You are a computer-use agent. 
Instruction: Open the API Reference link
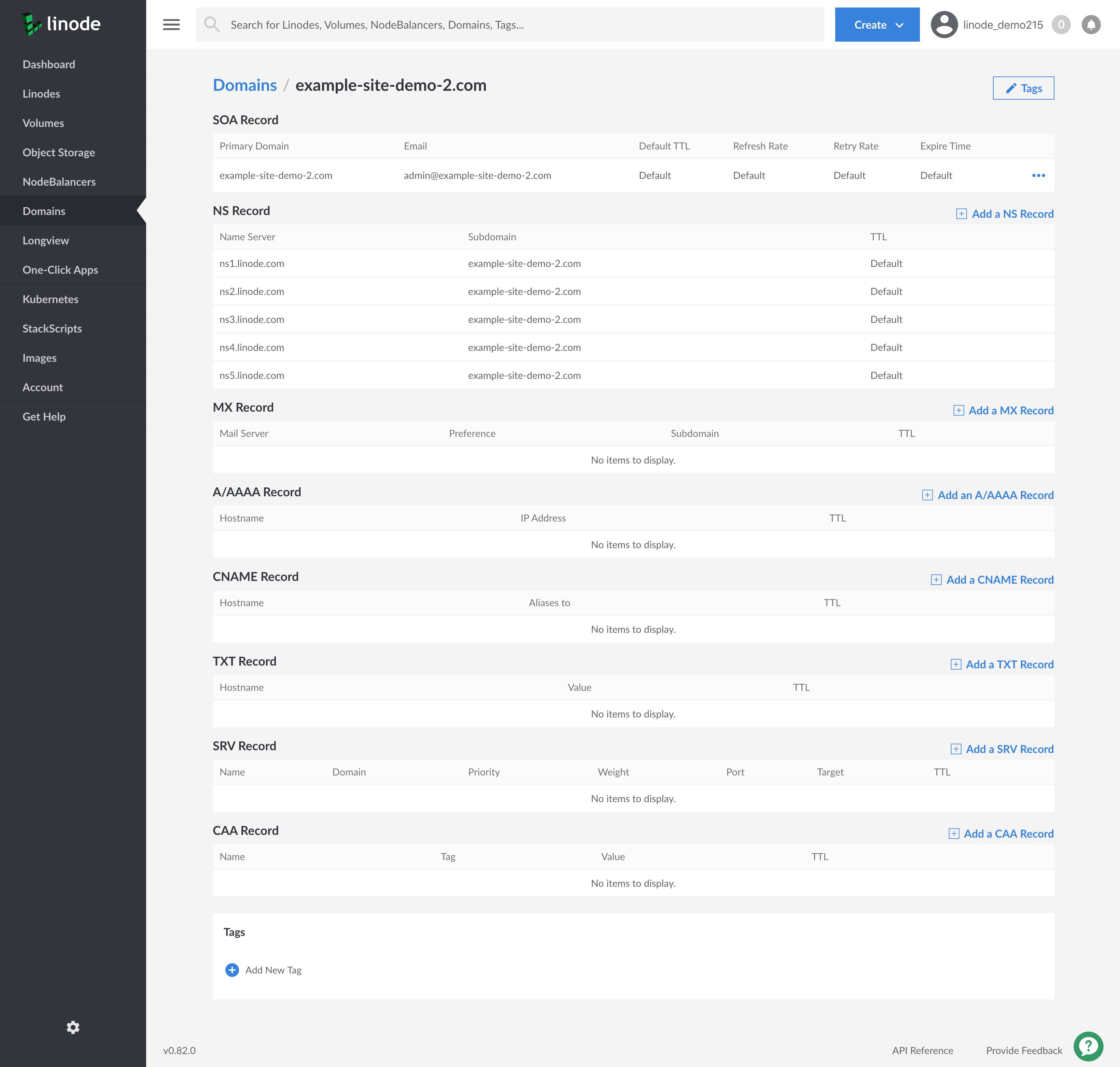tap(923, 1050)
